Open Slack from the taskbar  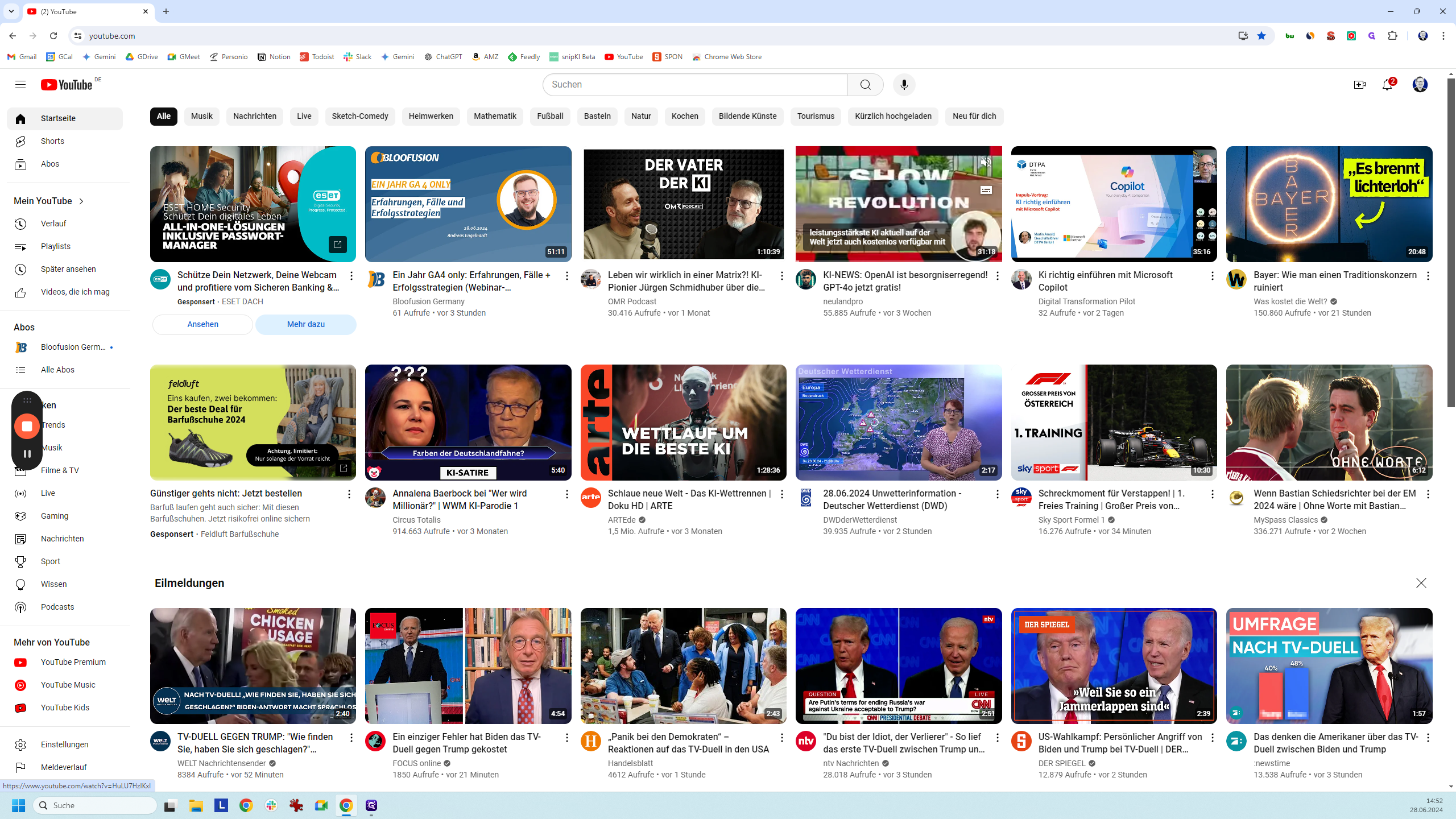pyautogui.click(x=271, y=805)
